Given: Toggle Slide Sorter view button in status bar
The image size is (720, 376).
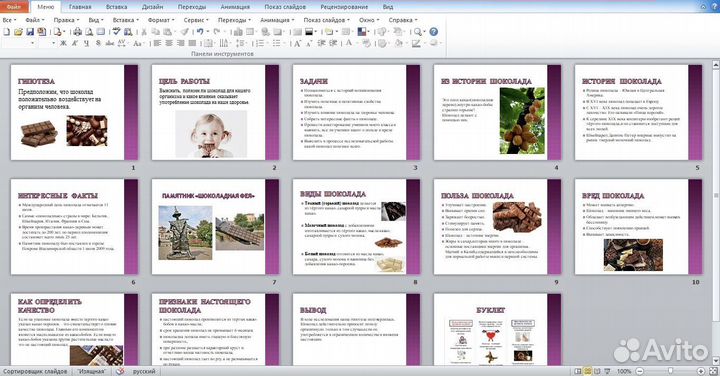Looking at the screenshot, I should pyautogui.click(x=587, y=371).
